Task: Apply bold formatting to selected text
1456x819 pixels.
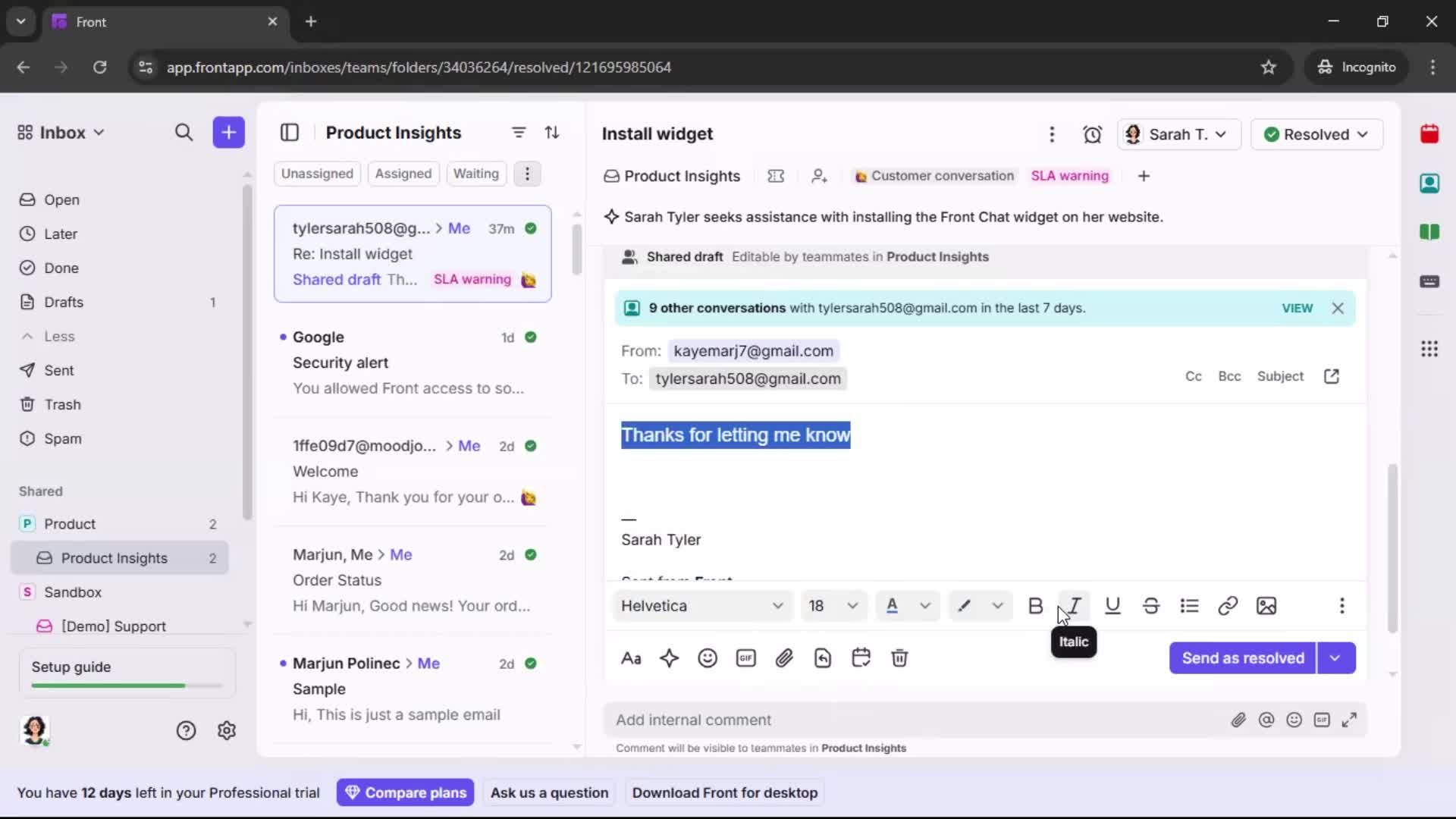Action: [1035, 606]
